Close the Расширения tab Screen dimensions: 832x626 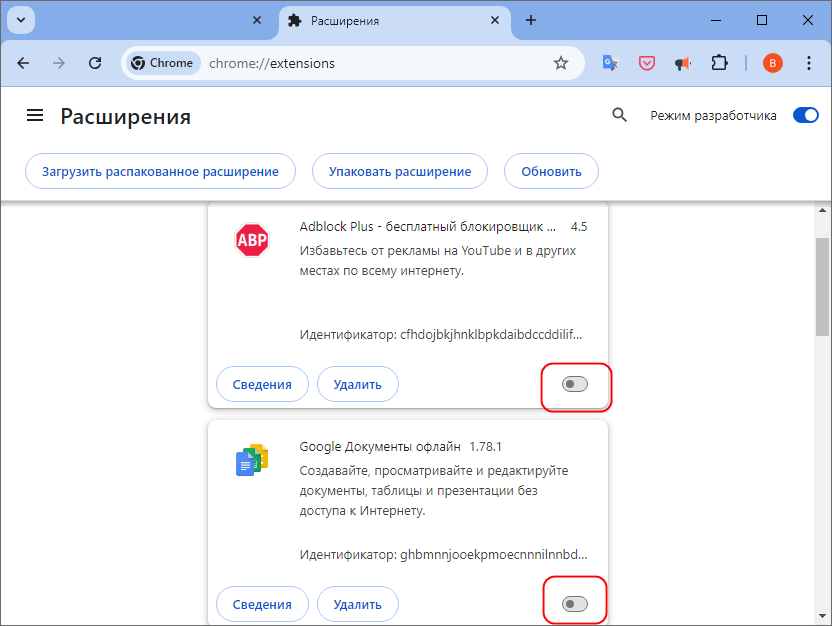(x=495, y=20)
